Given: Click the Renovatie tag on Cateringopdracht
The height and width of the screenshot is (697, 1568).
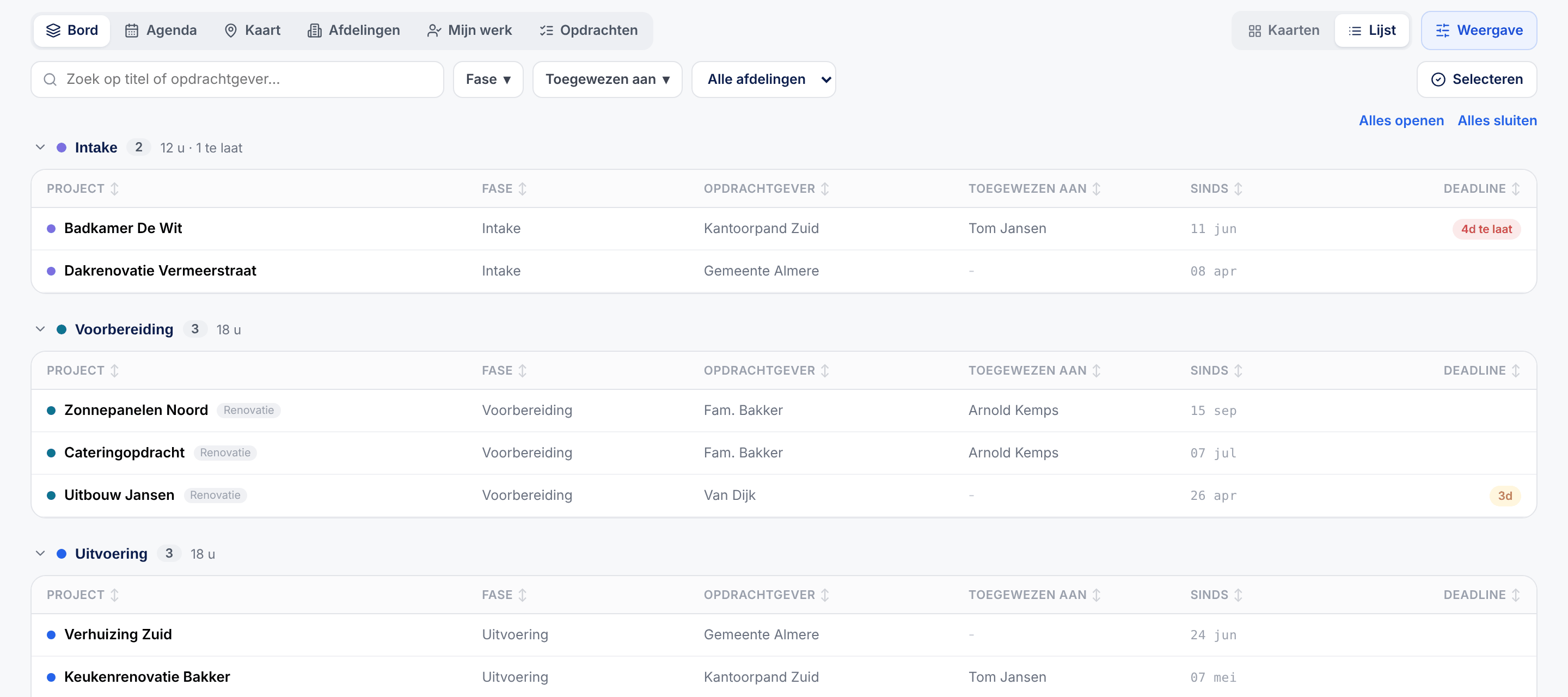Looking at the screenshot, I should tap(225, 453).
